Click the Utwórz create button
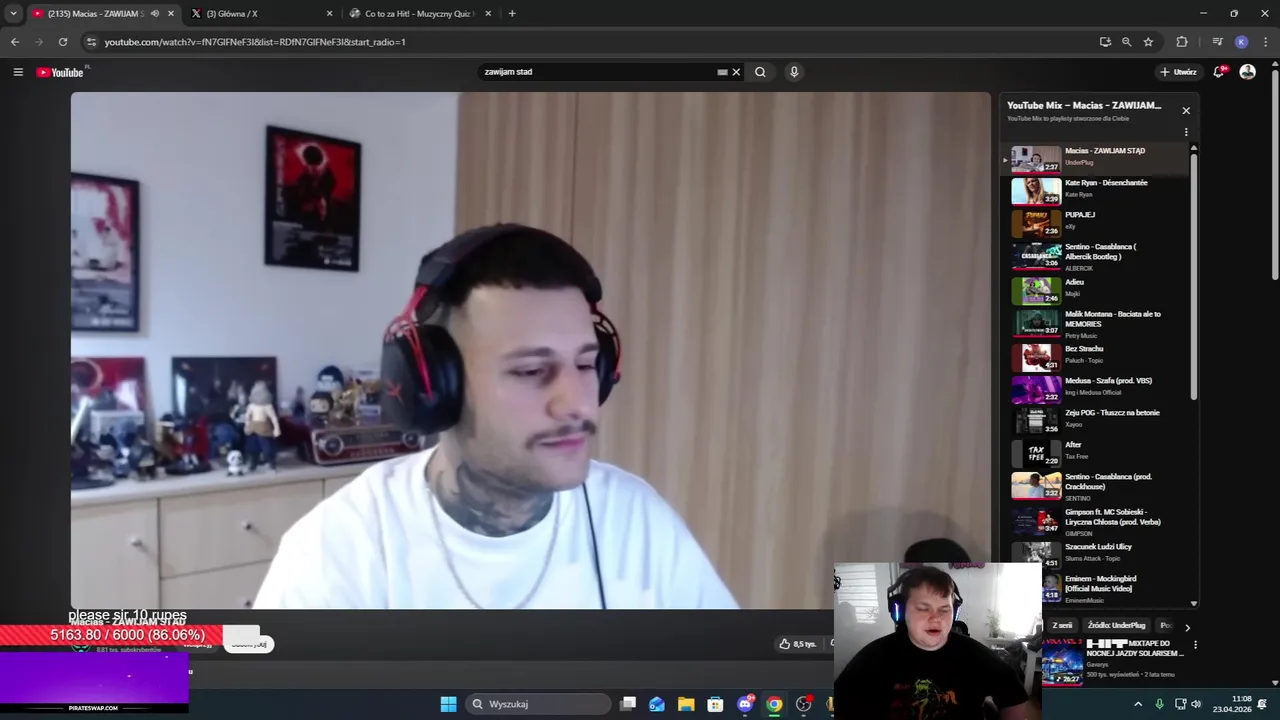 coord(1179,72)
